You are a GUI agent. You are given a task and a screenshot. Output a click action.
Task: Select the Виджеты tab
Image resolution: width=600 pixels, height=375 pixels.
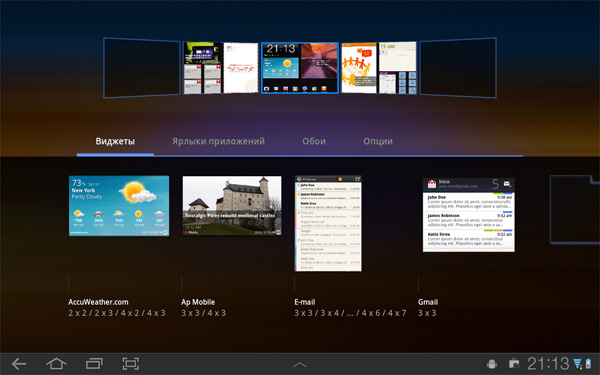[115, 141]
